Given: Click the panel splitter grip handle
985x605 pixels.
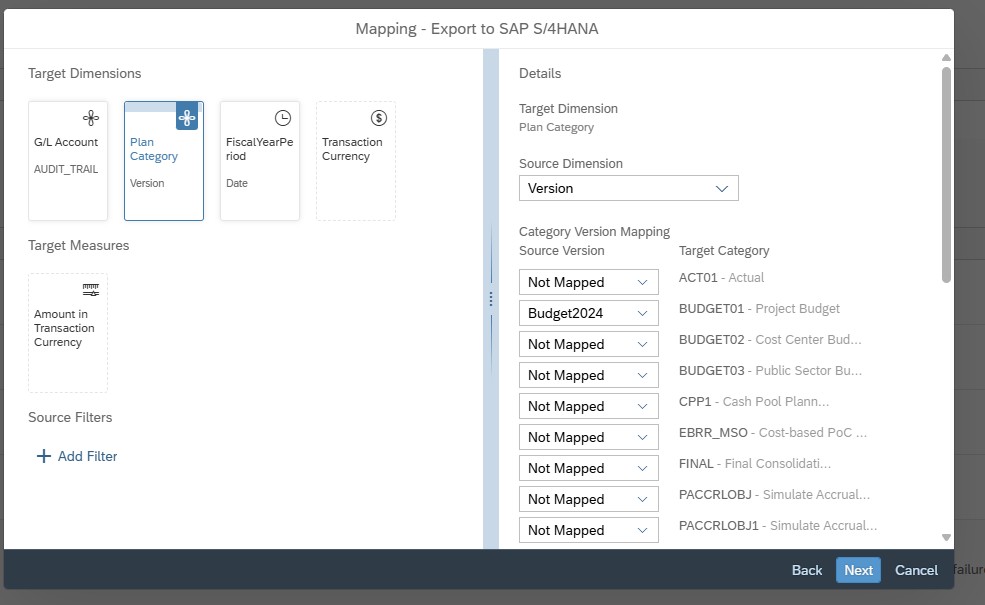Looking at the screenshot, I should click(x=490, y=298).
